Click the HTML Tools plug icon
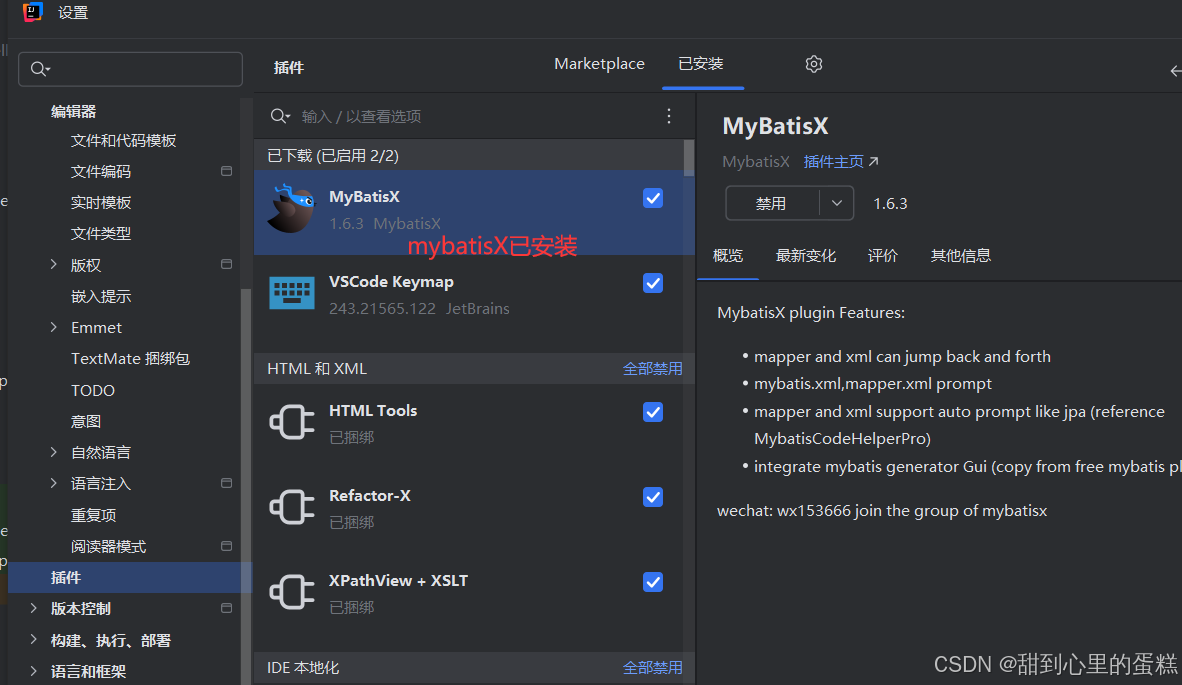 pyautogui.click(x=292, y=422)
